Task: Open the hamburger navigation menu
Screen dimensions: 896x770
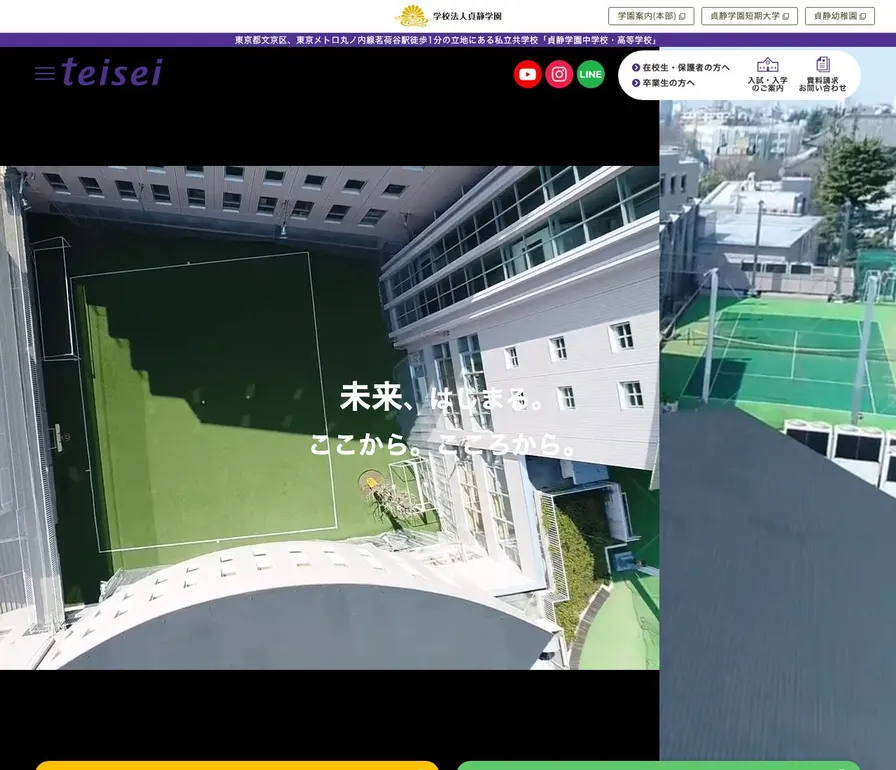Action: click(x=45, y=73)
